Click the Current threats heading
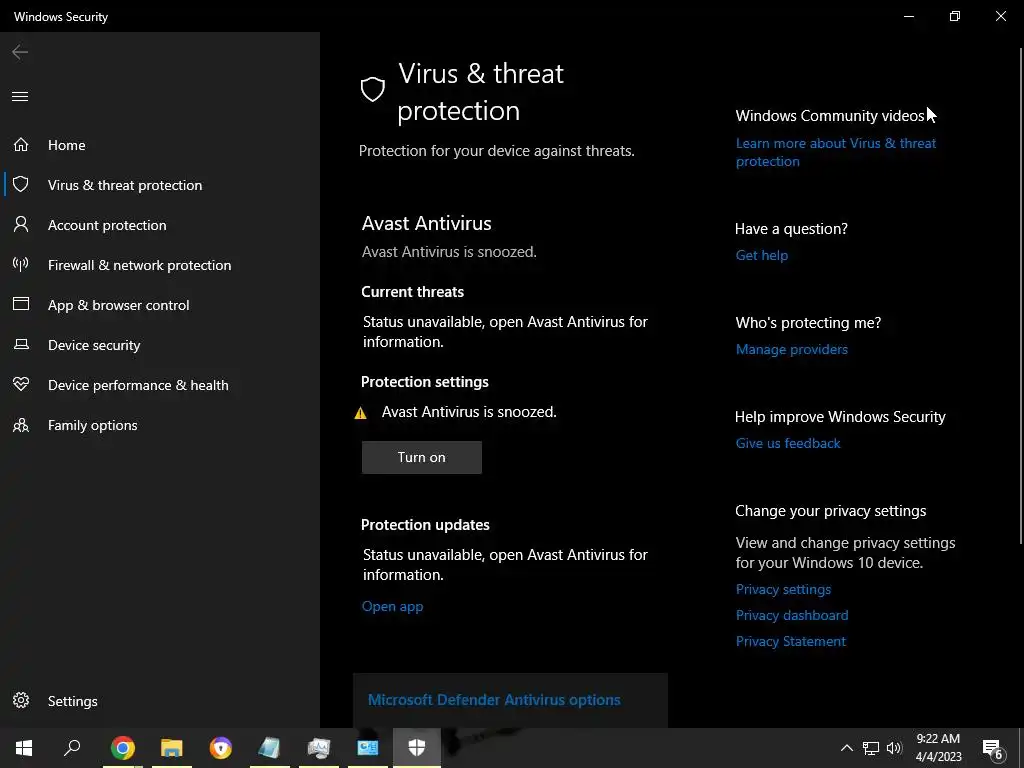This screenshot has height=768, width=1024. [x=412, y=292]
